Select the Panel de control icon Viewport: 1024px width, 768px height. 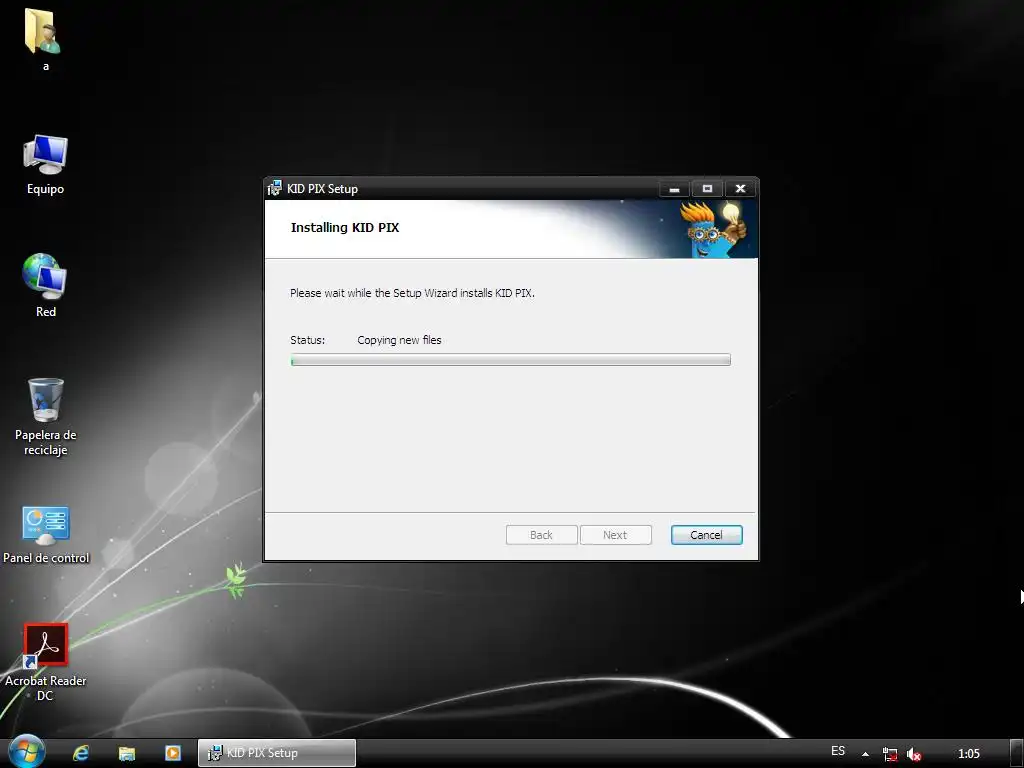pyautogui.click(x=46, y=535)
